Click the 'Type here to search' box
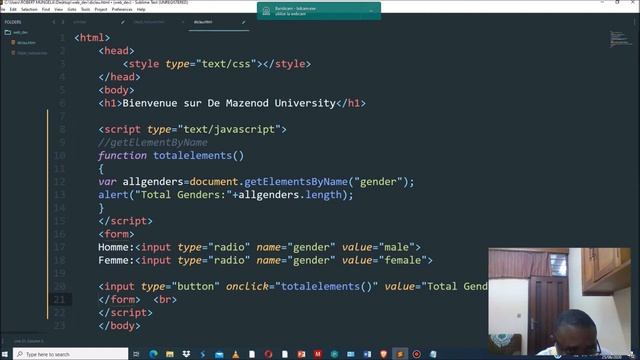This screenshot has width=640, height=360. click(x=71, y=354)
